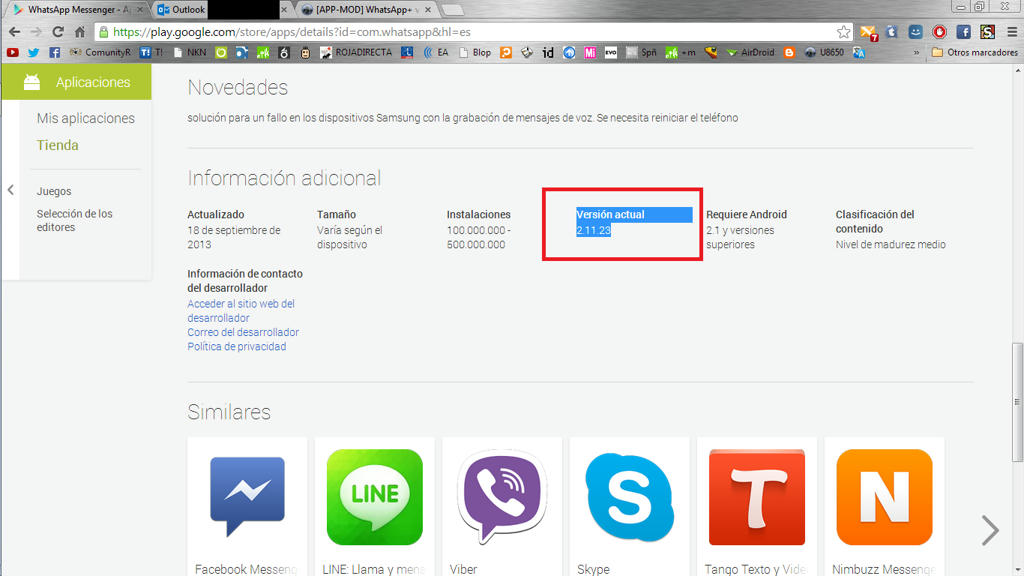Click the browser reload button
The width and height of the screenshot is (1024, 576).
(57, 32)
